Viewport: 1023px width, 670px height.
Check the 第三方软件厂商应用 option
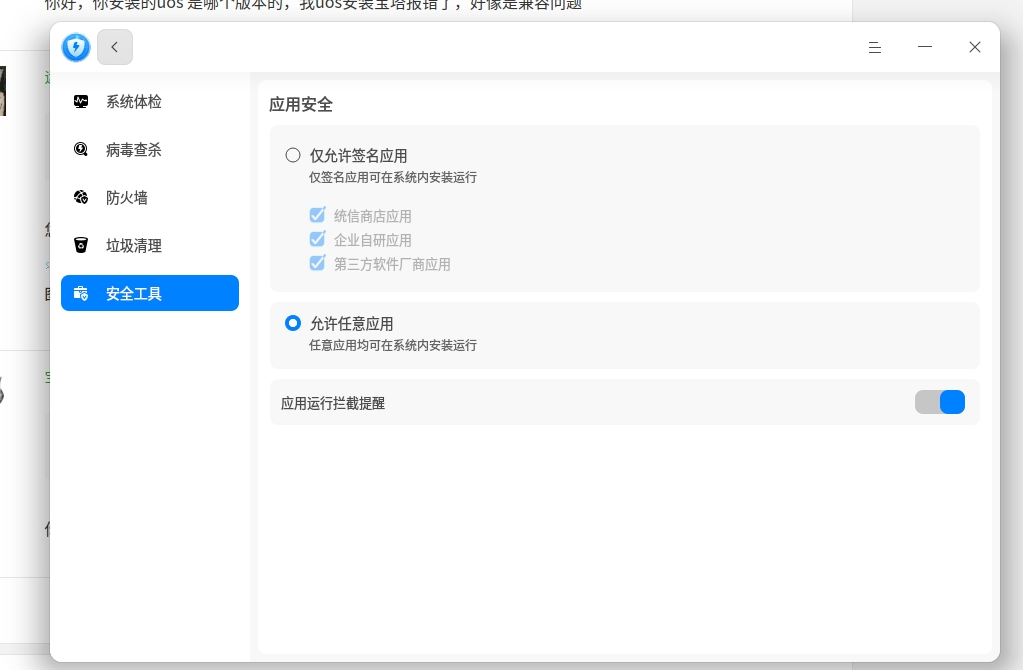tap(317, 263)
